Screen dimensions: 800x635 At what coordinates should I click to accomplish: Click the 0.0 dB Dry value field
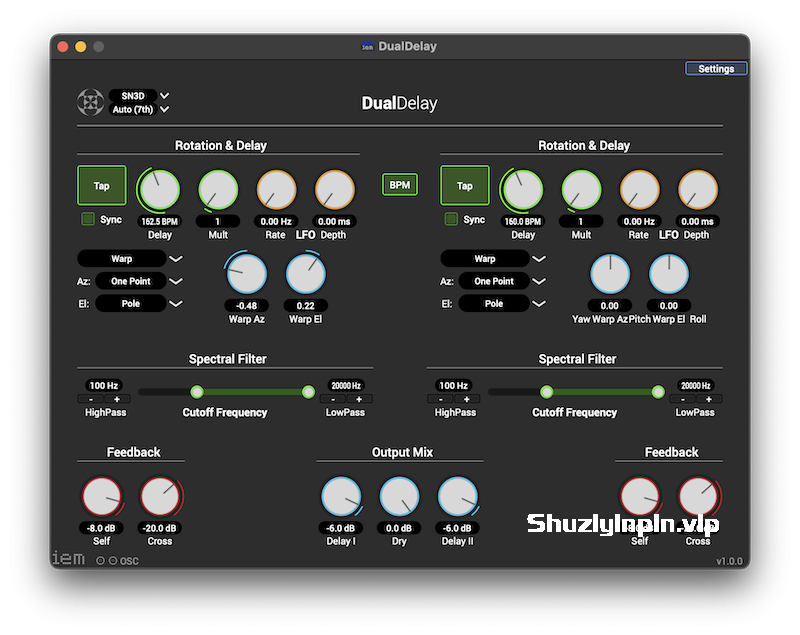coord(399,528)
